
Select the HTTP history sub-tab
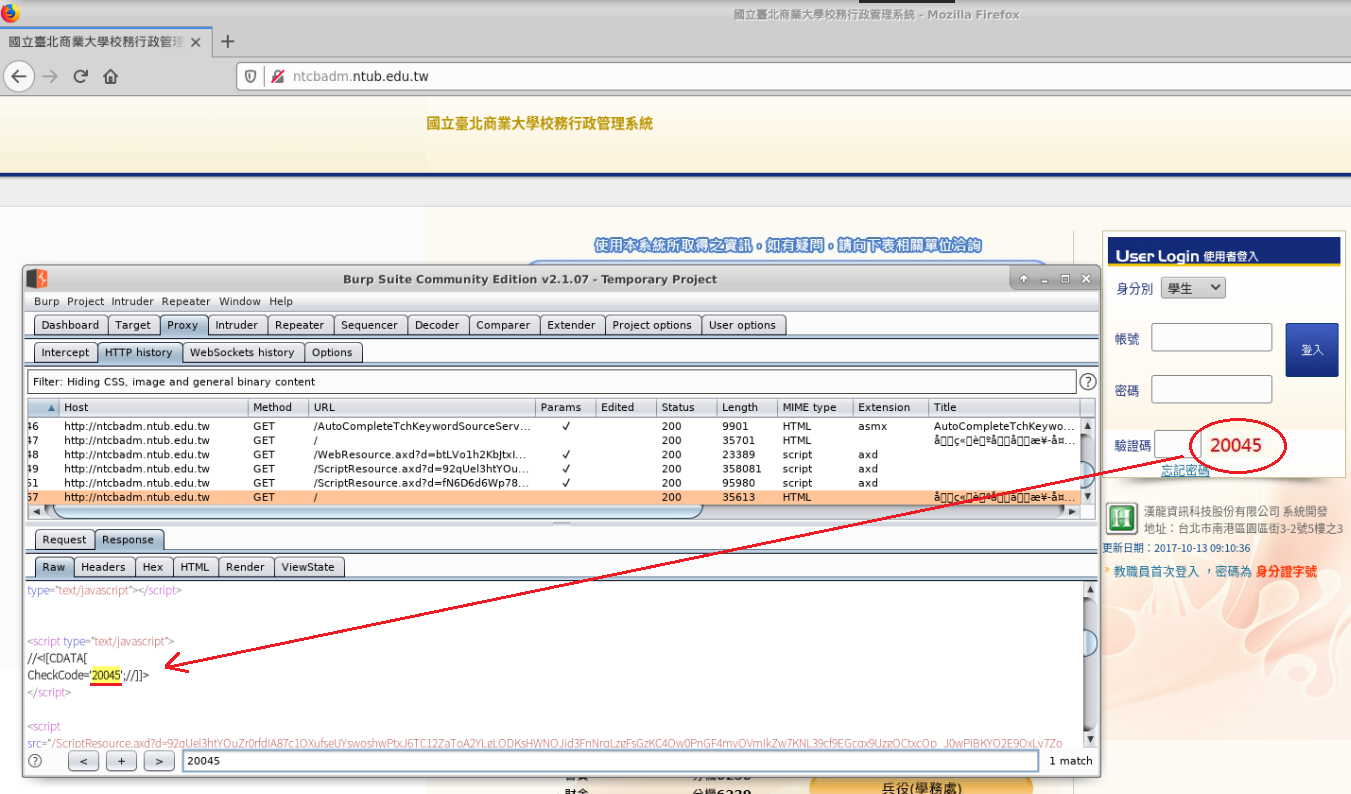tap(140, 352)
